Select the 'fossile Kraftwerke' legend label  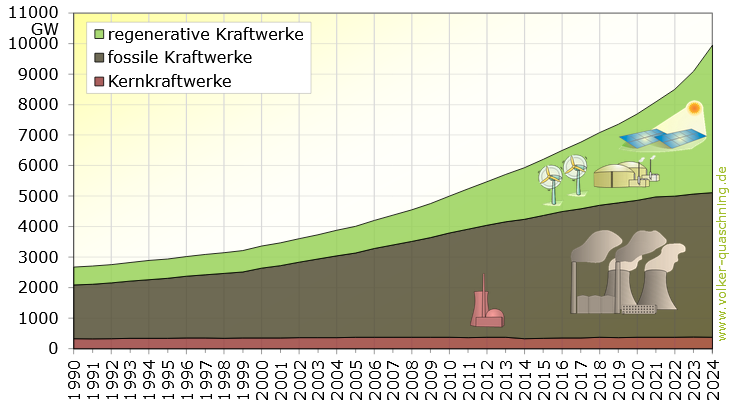pyautogui.click(x=180, y=58)
